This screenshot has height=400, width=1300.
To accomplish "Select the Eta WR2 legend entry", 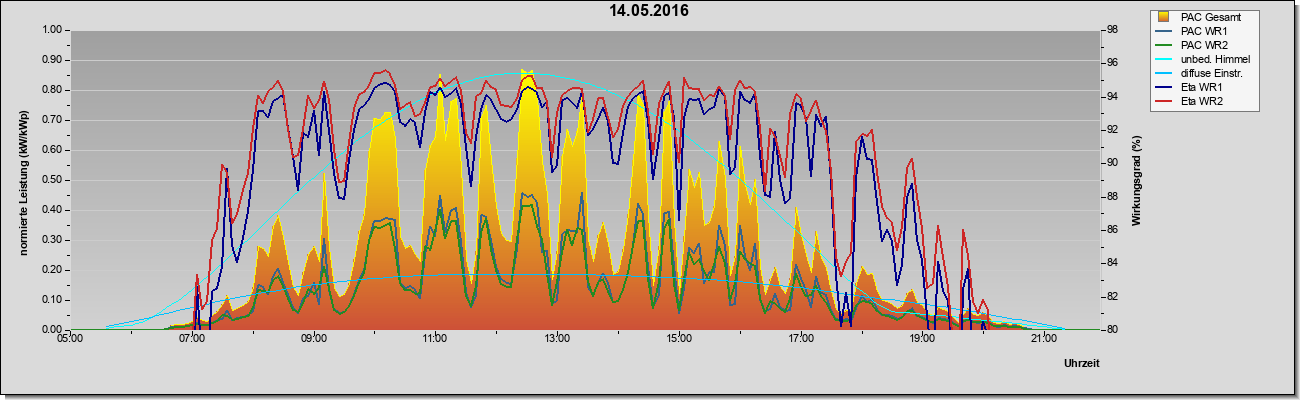I will coord(1202,101).
